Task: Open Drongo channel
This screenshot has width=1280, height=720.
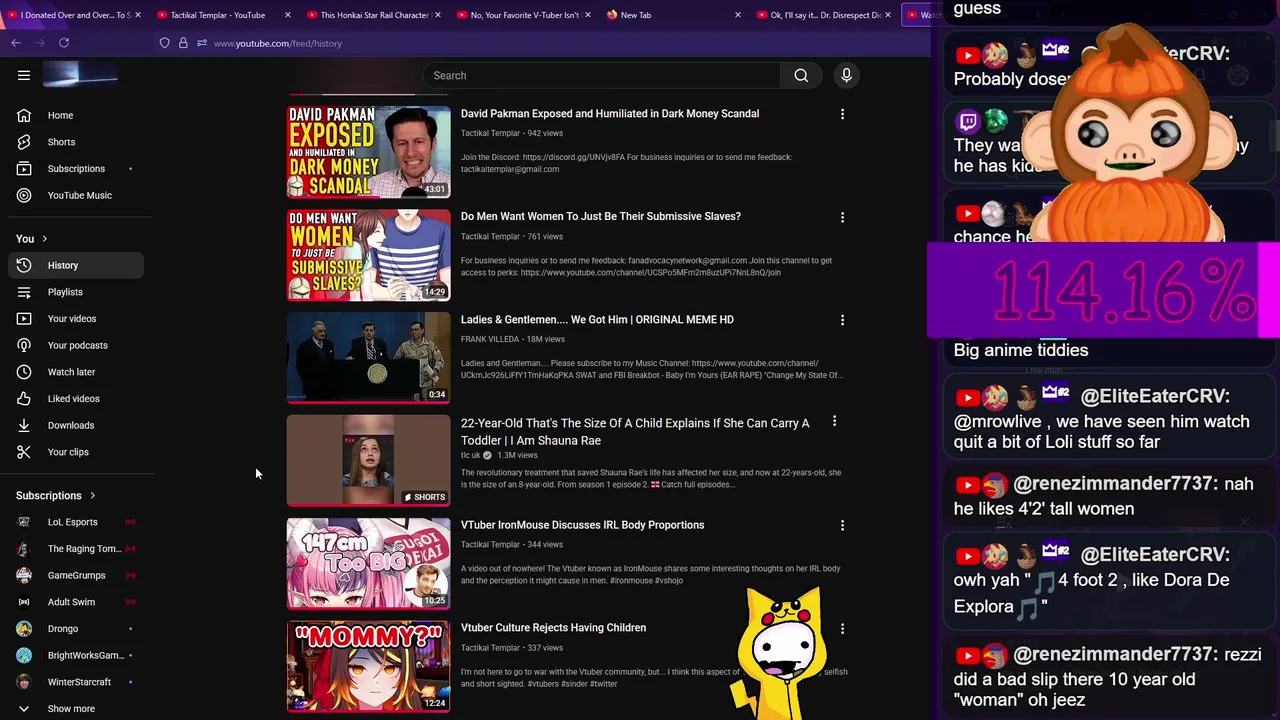Action: coord(76,628)
